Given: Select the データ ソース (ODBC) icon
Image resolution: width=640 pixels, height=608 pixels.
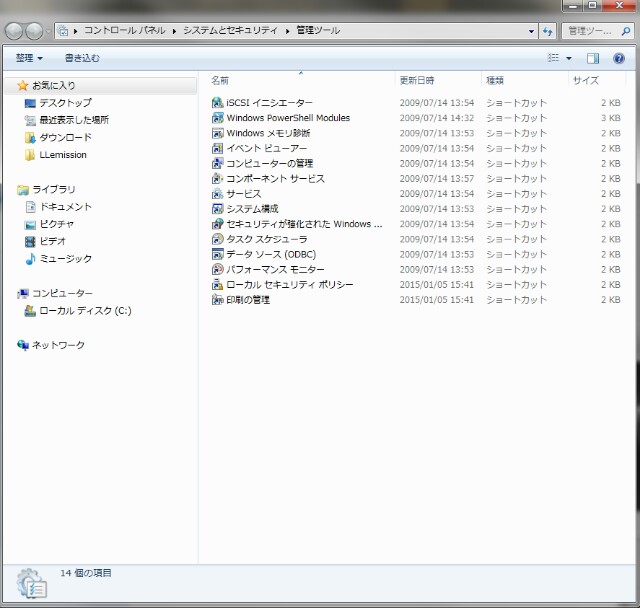Looking at the screenshot, I should tap(218, 254).
